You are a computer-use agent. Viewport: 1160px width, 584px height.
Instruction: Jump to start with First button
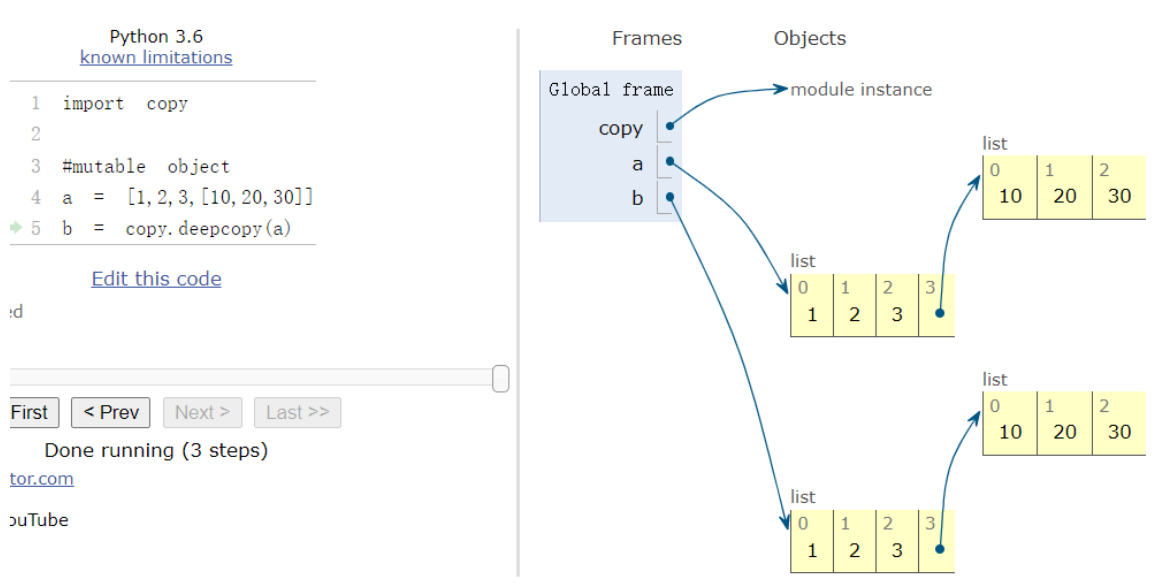(x=30, y=412)
